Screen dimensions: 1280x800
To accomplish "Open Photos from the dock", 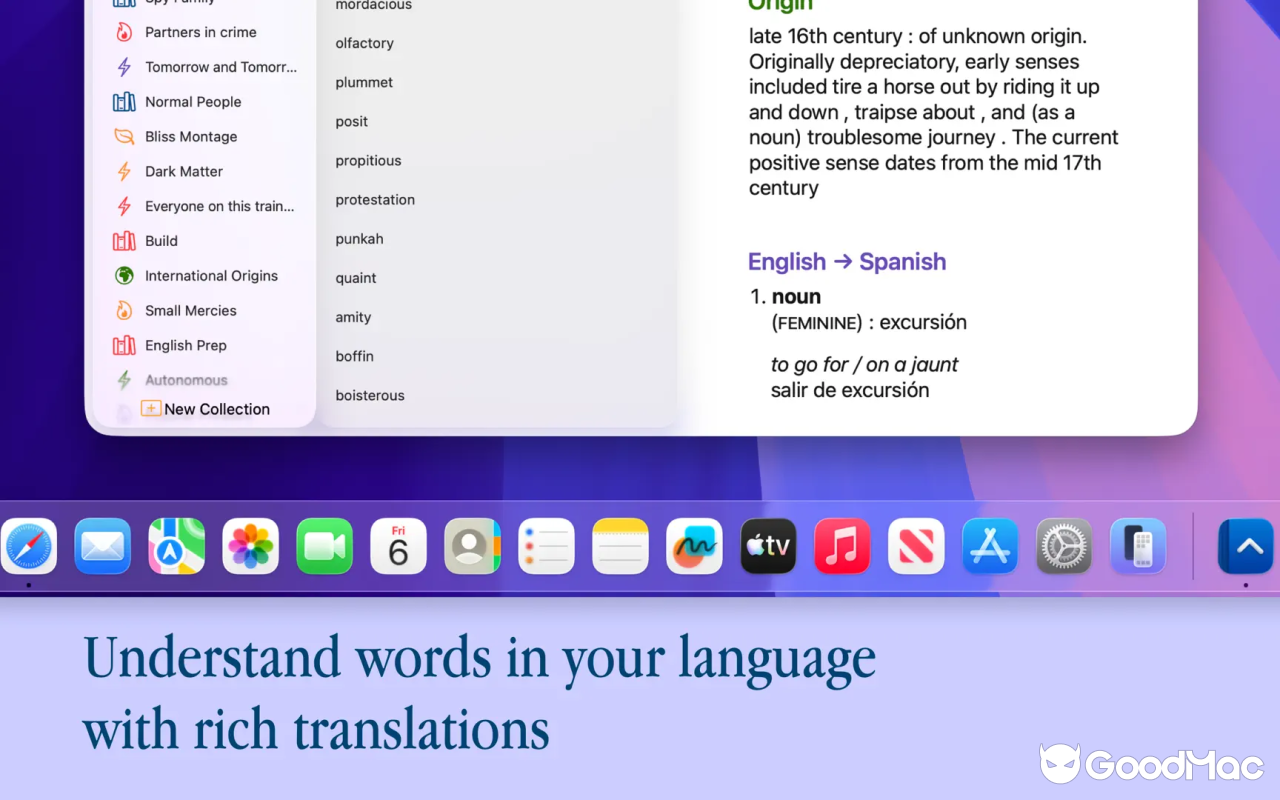I will pyautogui.click(x=251, y=546).
